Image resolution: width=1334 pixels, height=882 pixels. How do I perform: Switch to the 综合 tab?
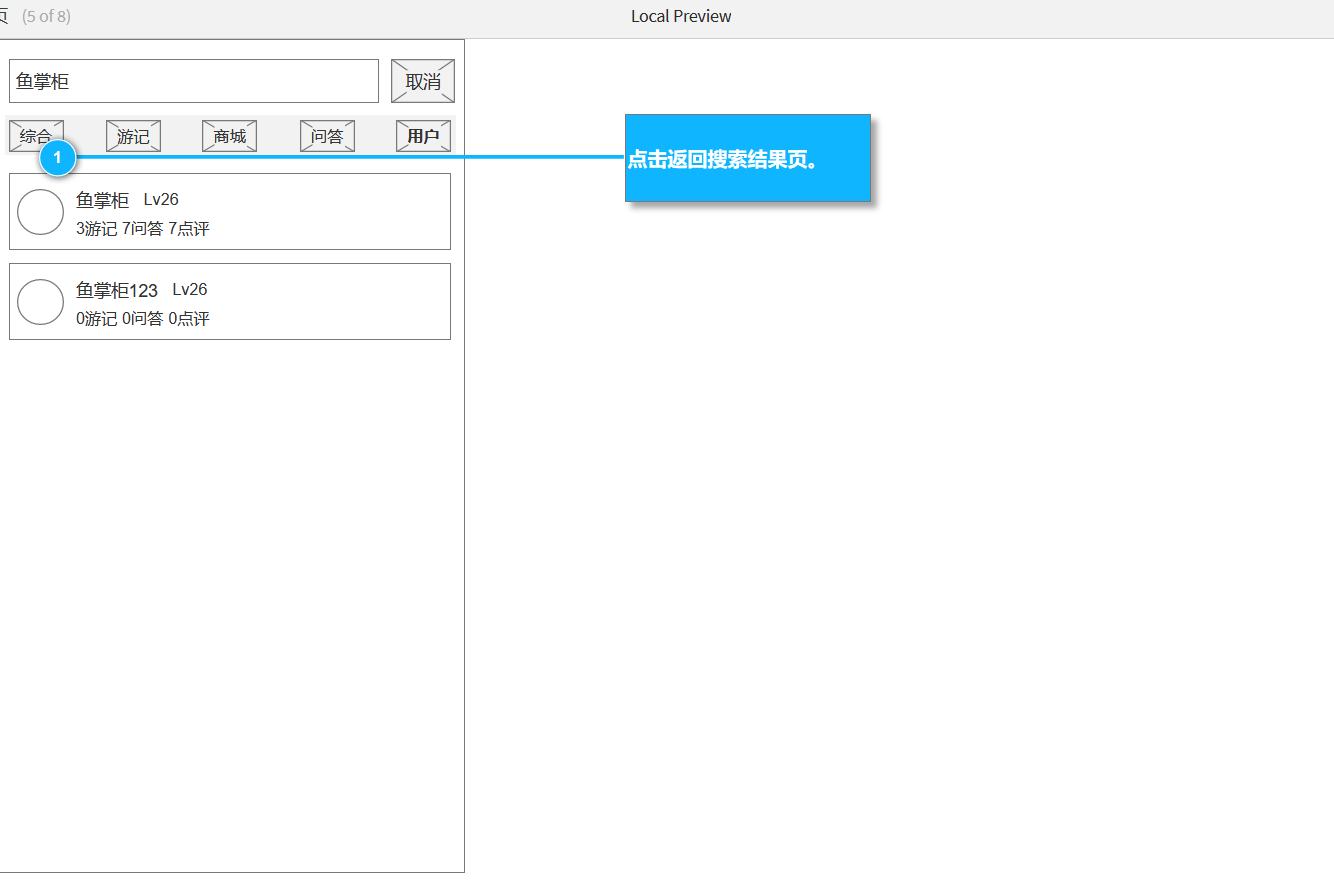[36, 136]
